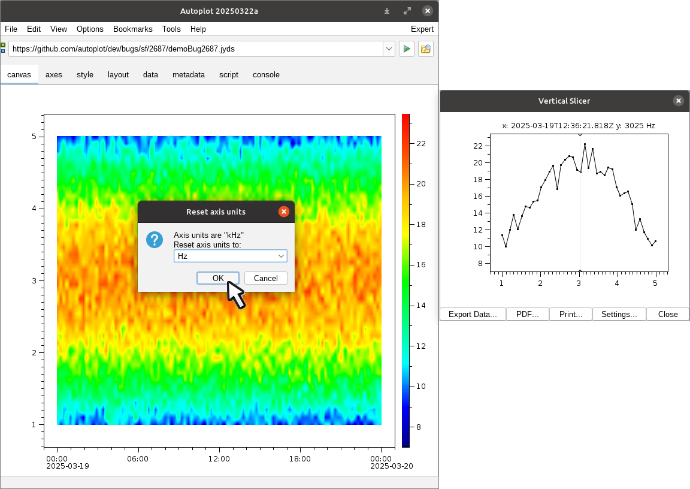Open the View menu
Screen dimensions: 690x489
point(59,29)
